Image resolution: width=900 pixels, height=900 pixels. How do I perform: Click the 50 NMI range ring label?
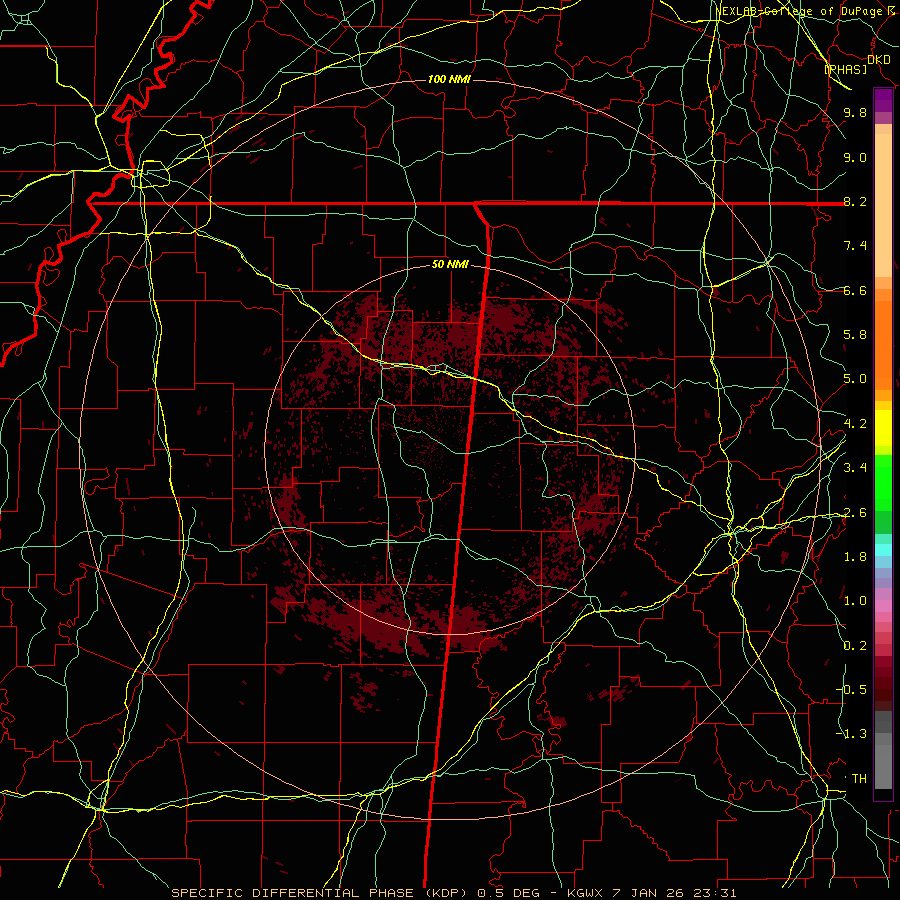click(451, 264)
